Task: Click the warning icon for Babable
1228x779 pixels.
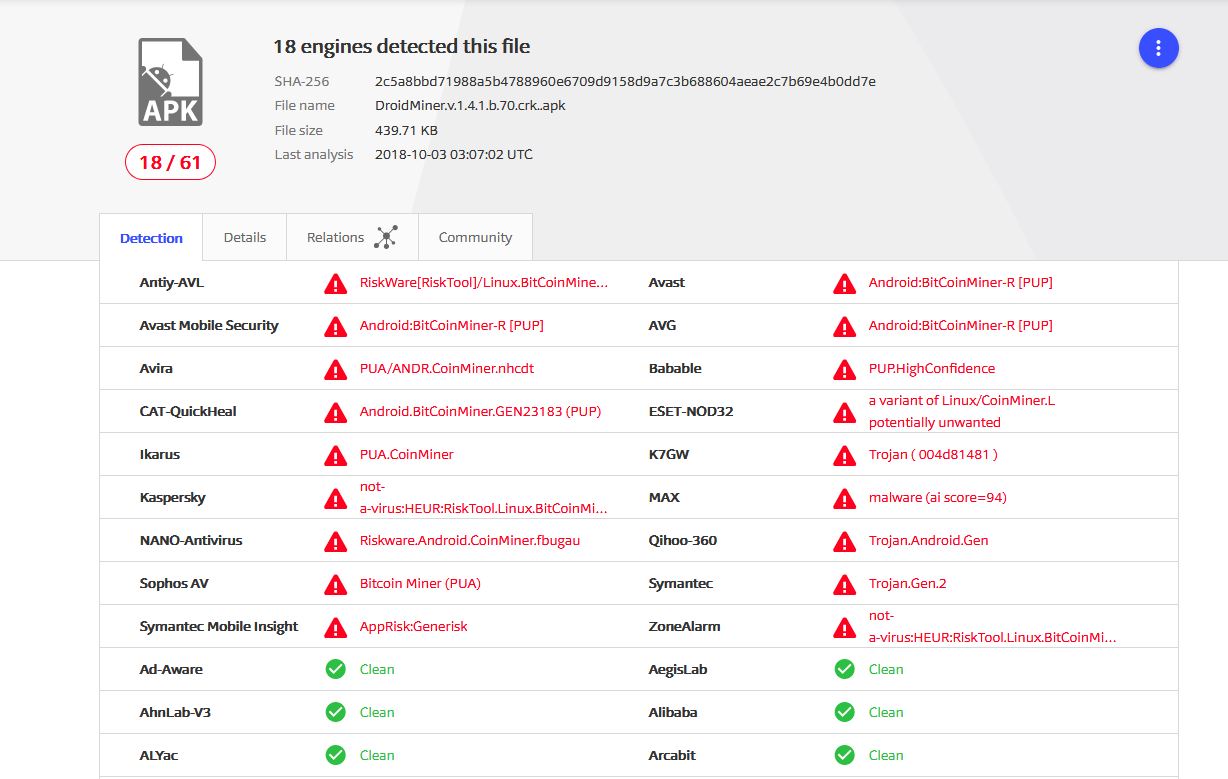Action: tap(845, 369)
